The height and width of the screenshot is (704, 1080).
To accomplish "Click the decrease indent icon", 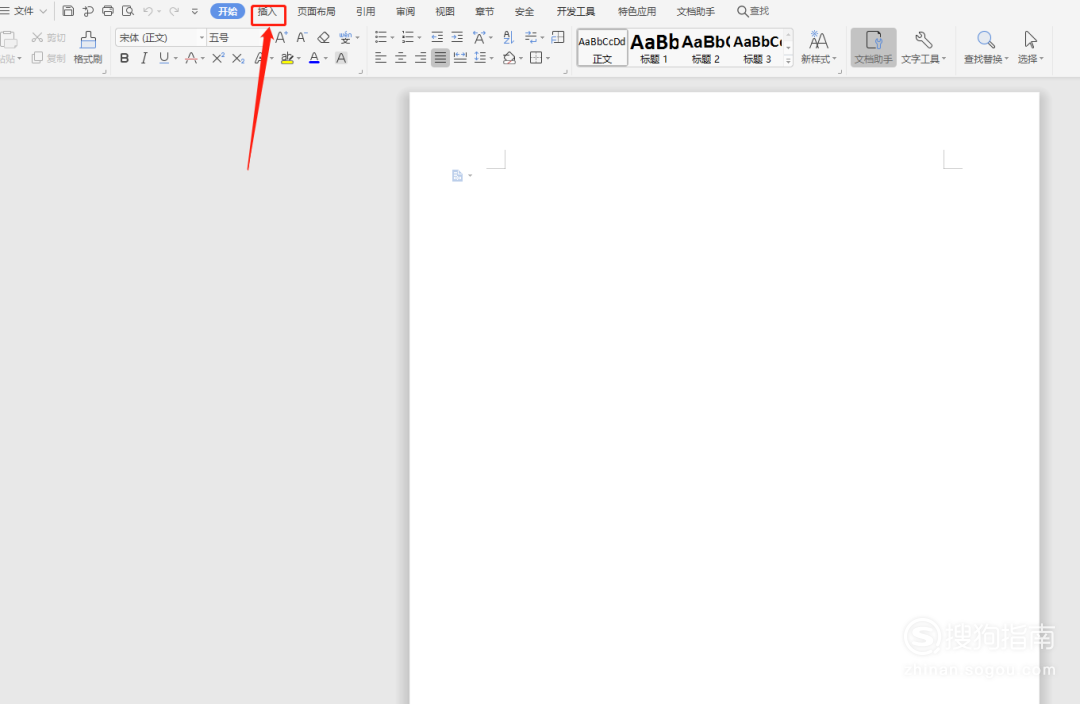I will click(x=437, y=37).
